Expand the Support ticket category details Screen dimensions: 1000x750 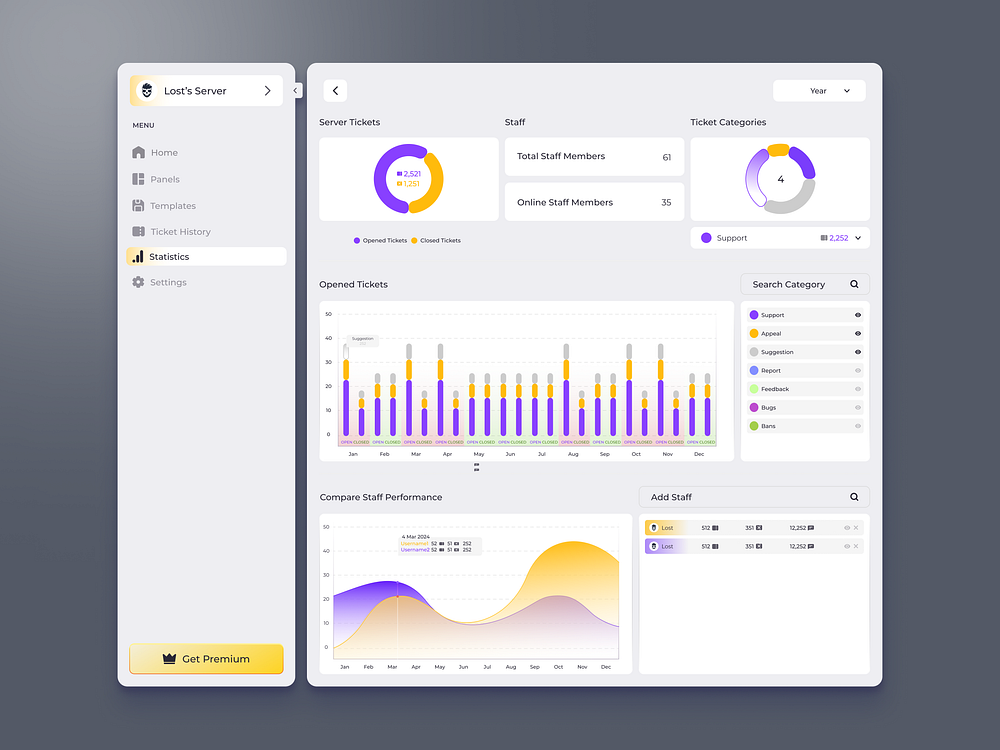[x=860, y=237]
